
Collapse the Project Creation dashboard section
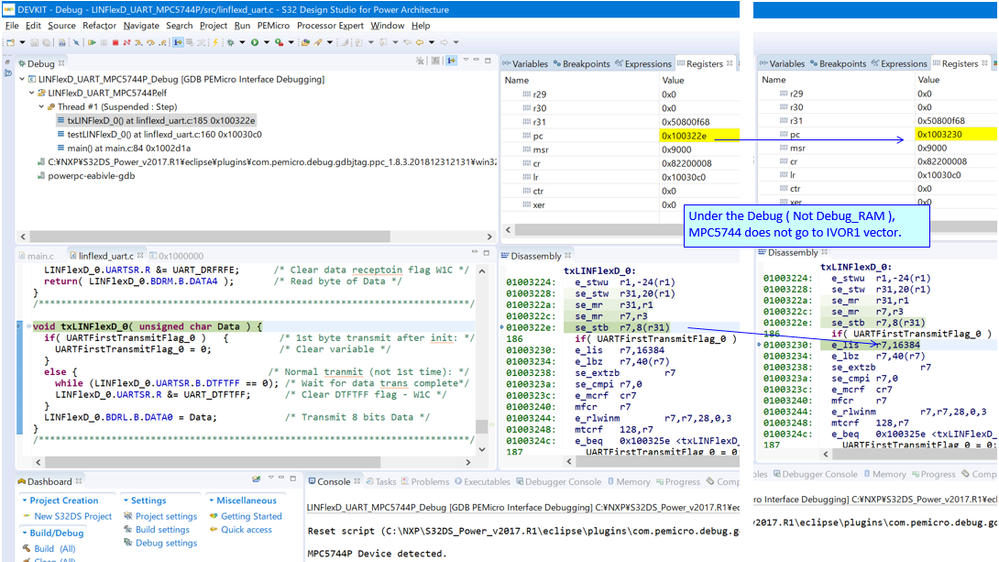pos(24,501)
